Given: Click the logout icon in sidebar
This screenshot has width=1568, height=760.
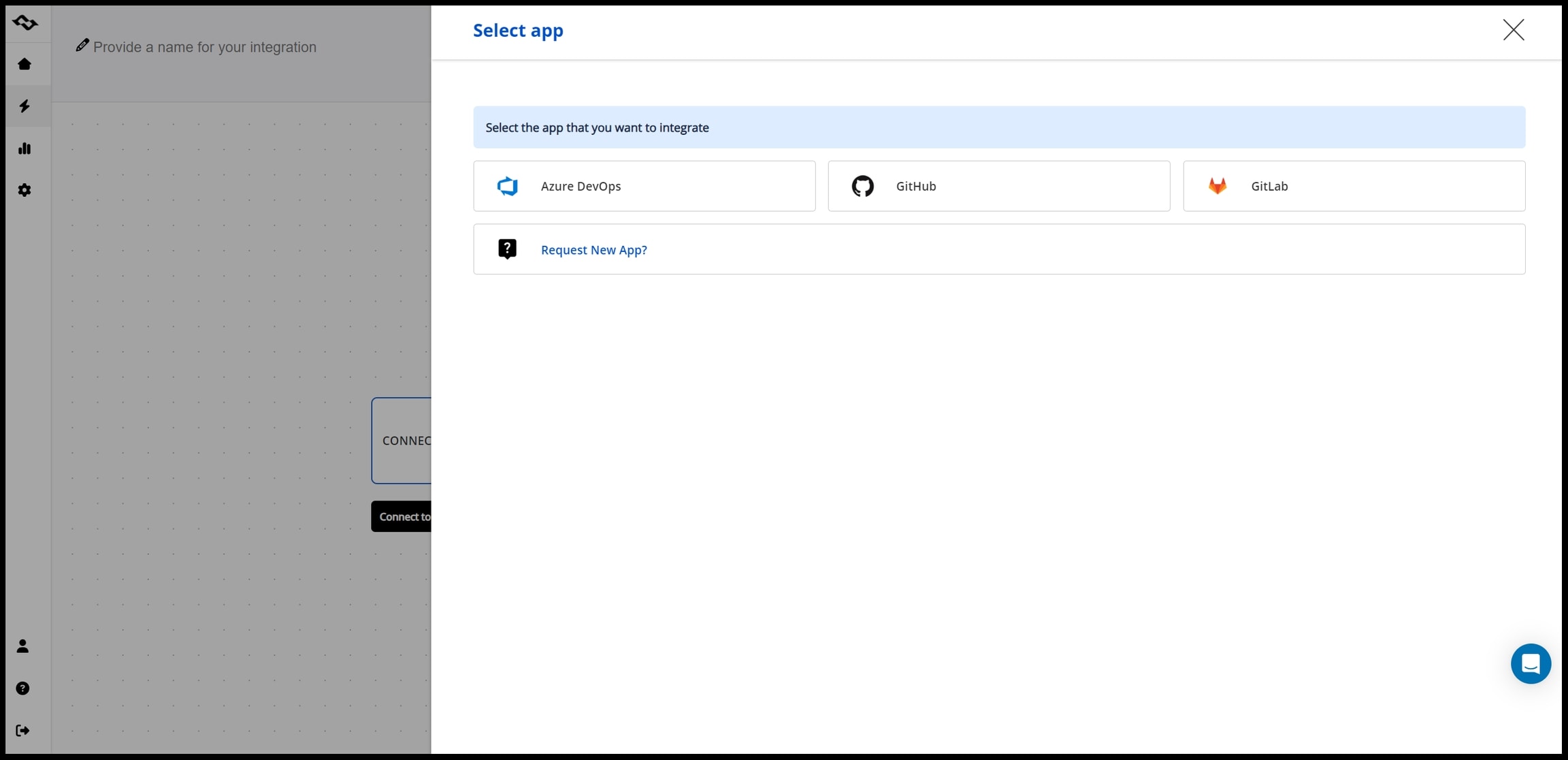Looking at the screenshot, I should (x=22, y=731).
